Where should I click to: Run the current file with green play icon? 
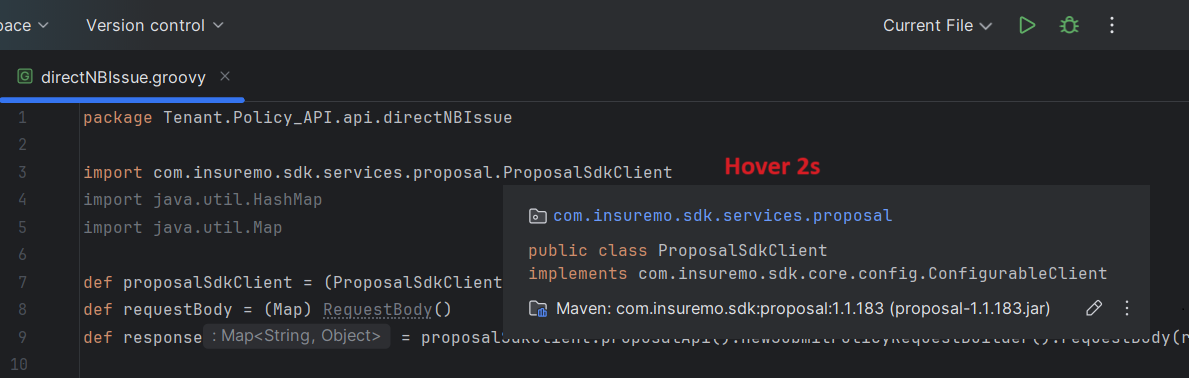tap(1027, 25)
